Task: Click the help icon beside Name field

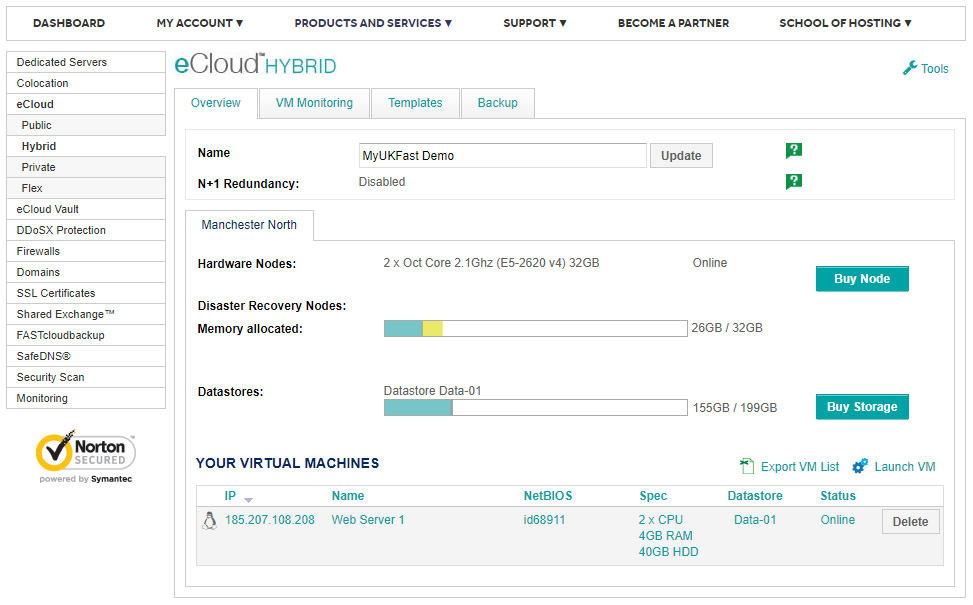Action: tap(794, 150)
